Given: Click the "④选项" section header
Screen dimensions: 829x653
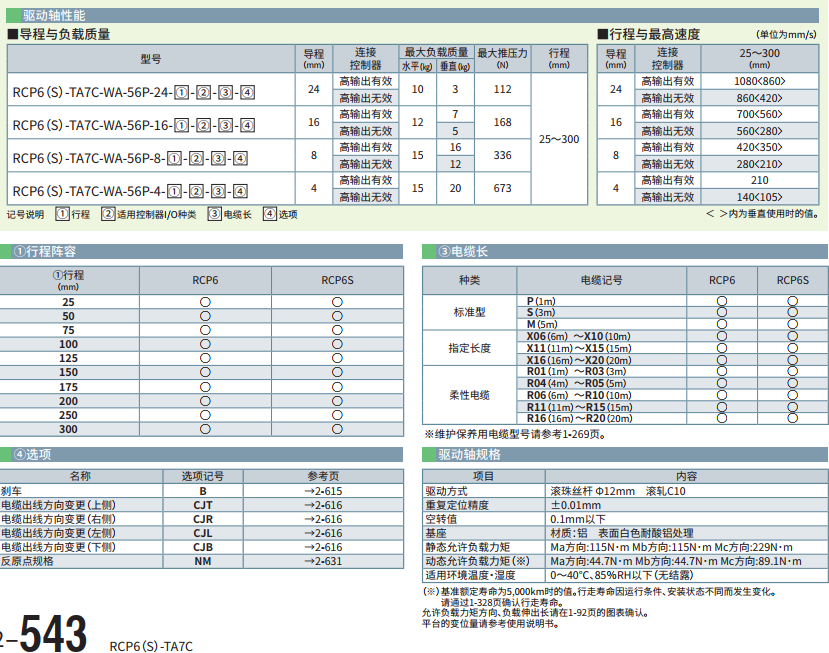Looking at the screenshot, I should 33,454.
